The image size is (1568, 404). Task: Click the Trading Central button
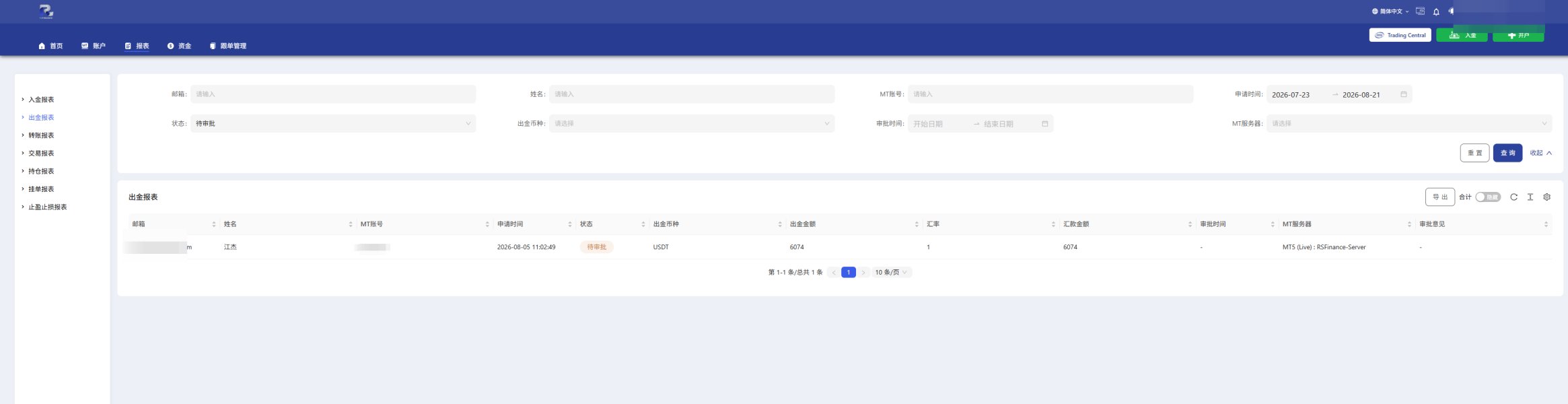(1400, 35)
